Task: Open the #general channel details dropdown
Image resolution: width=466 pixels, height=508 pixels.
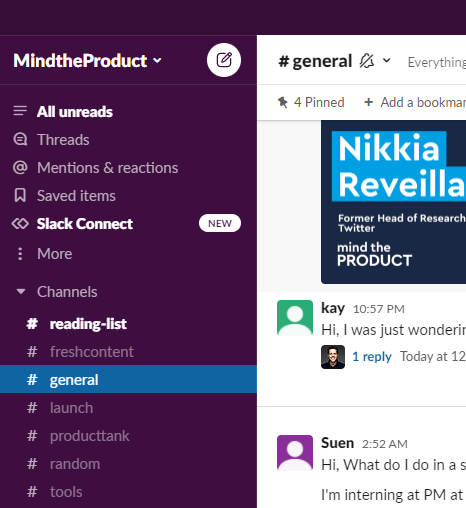Action: point(386,61)
